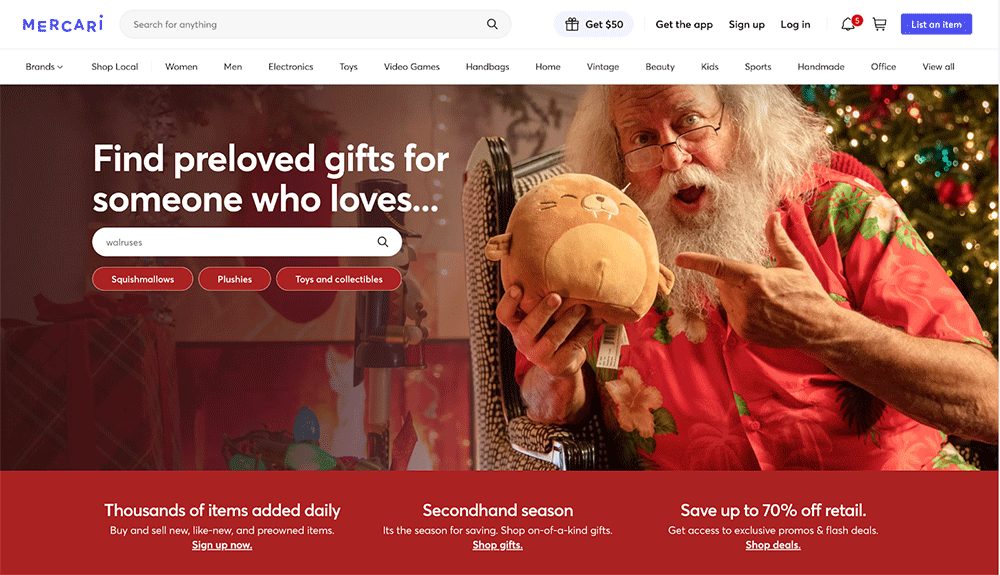
Task: Choose the Toys and collectibles chip
Action: [339, 279]
